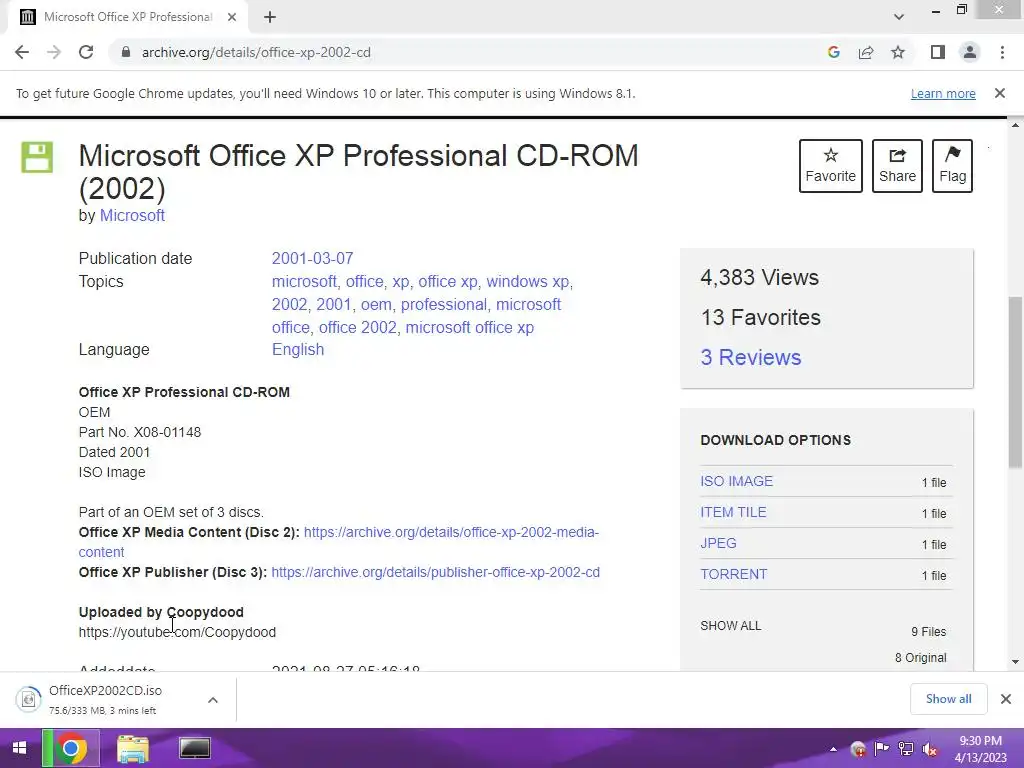Open the Learn more link about updates
Screen dimensions: 1024x768
coord(943,93)
